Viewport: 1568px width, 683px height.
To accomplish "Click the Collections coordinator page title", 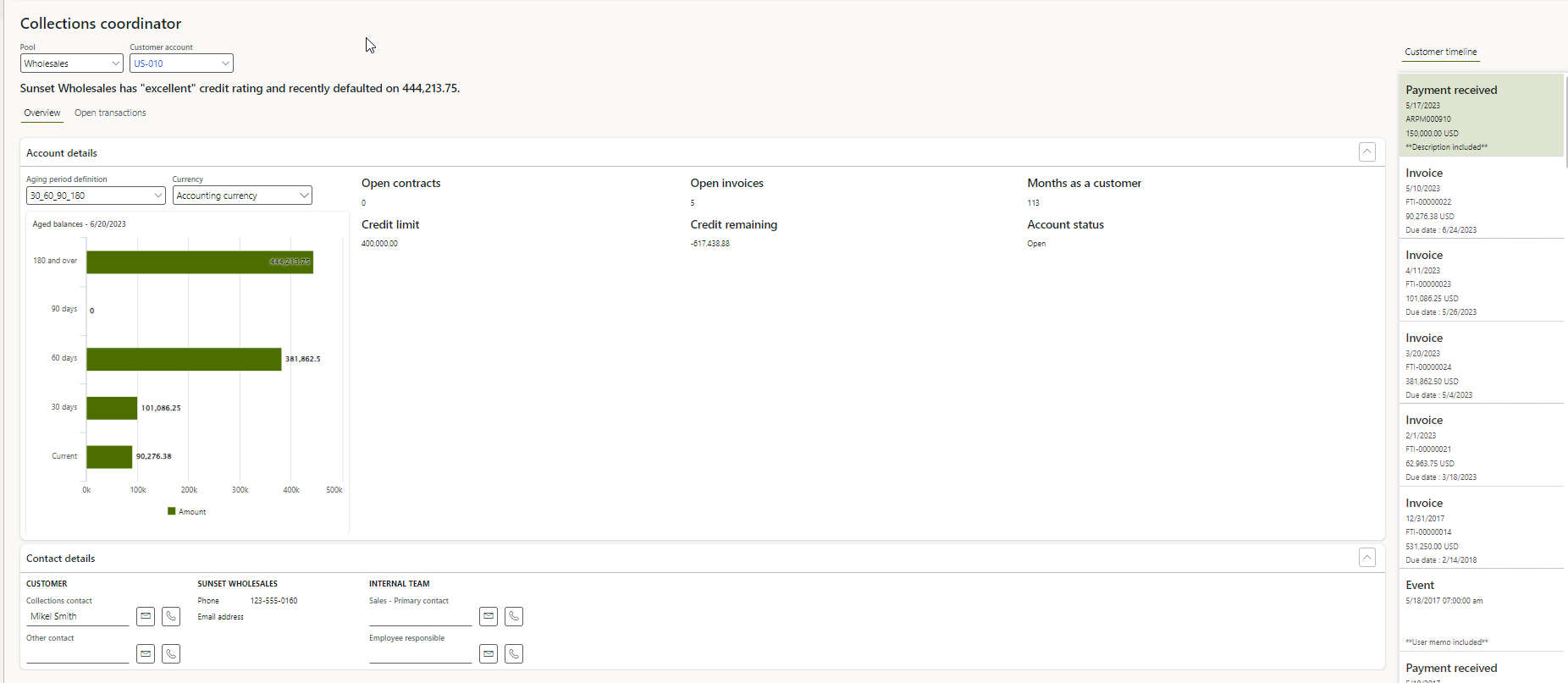I will 101,24.
